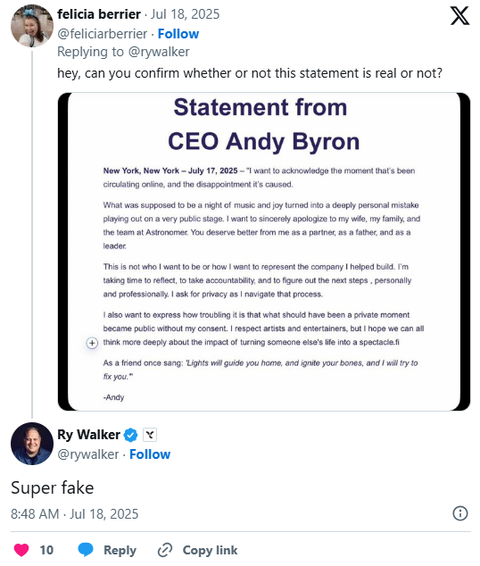Click the Copy link text
The width and height of the screenshot is (480, 566).
coord(210,550)
